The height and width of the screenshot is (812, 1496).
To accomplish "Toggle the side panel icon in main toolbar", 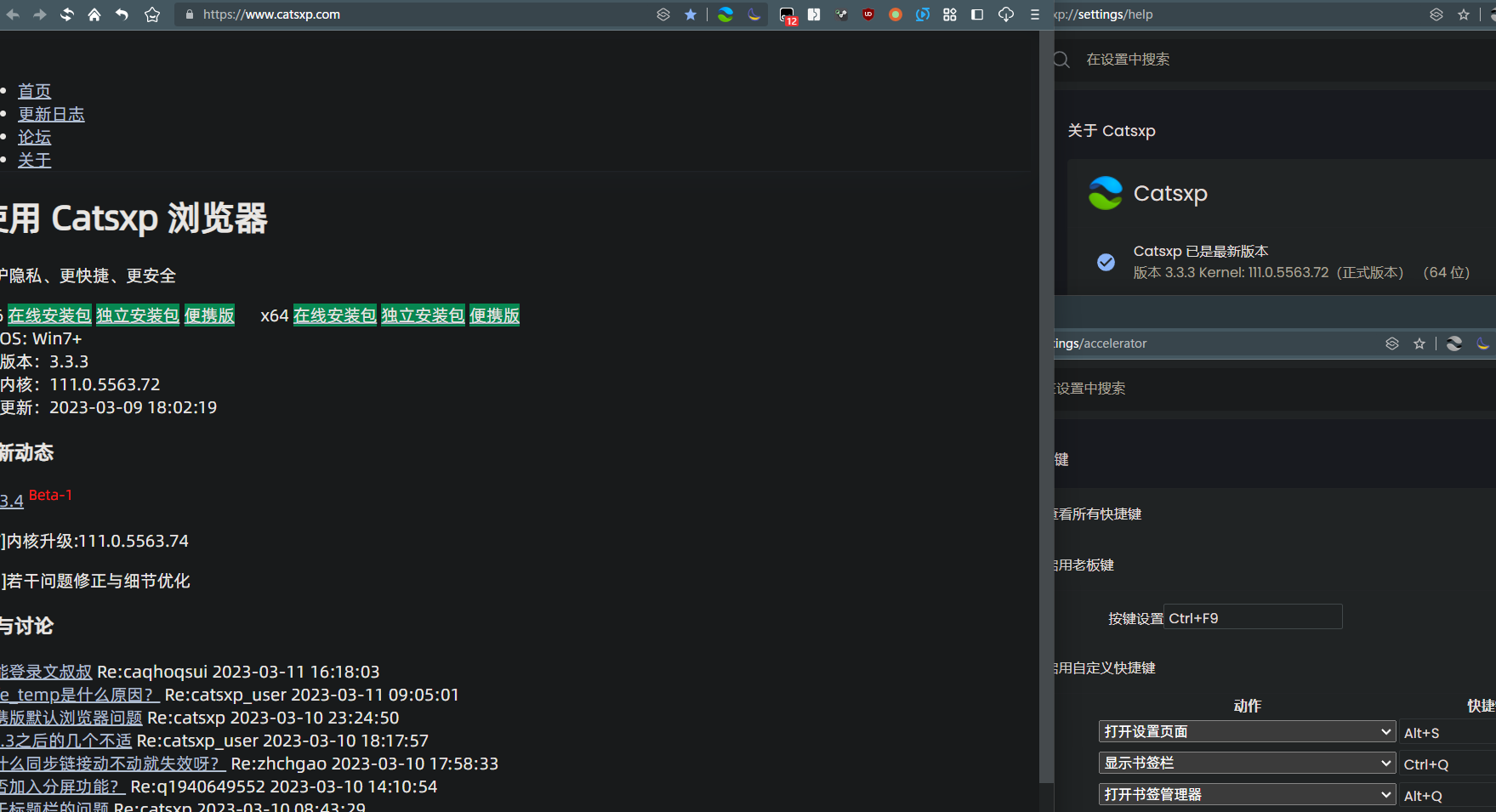I will pyautogui.click(x=977, y=14).
